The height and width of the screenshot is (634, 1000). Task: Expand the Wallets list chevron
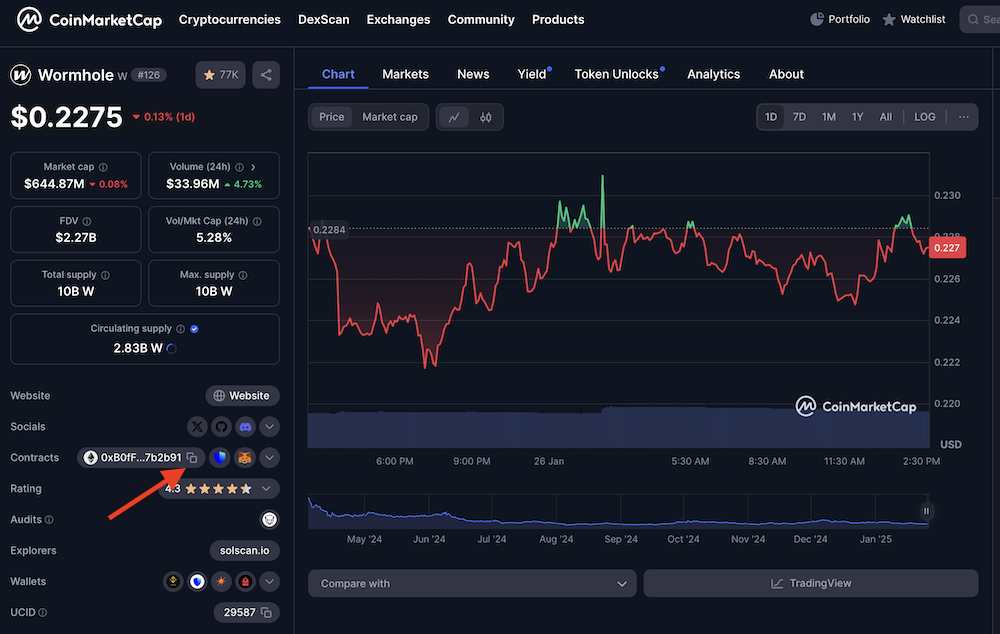[269, 581]
